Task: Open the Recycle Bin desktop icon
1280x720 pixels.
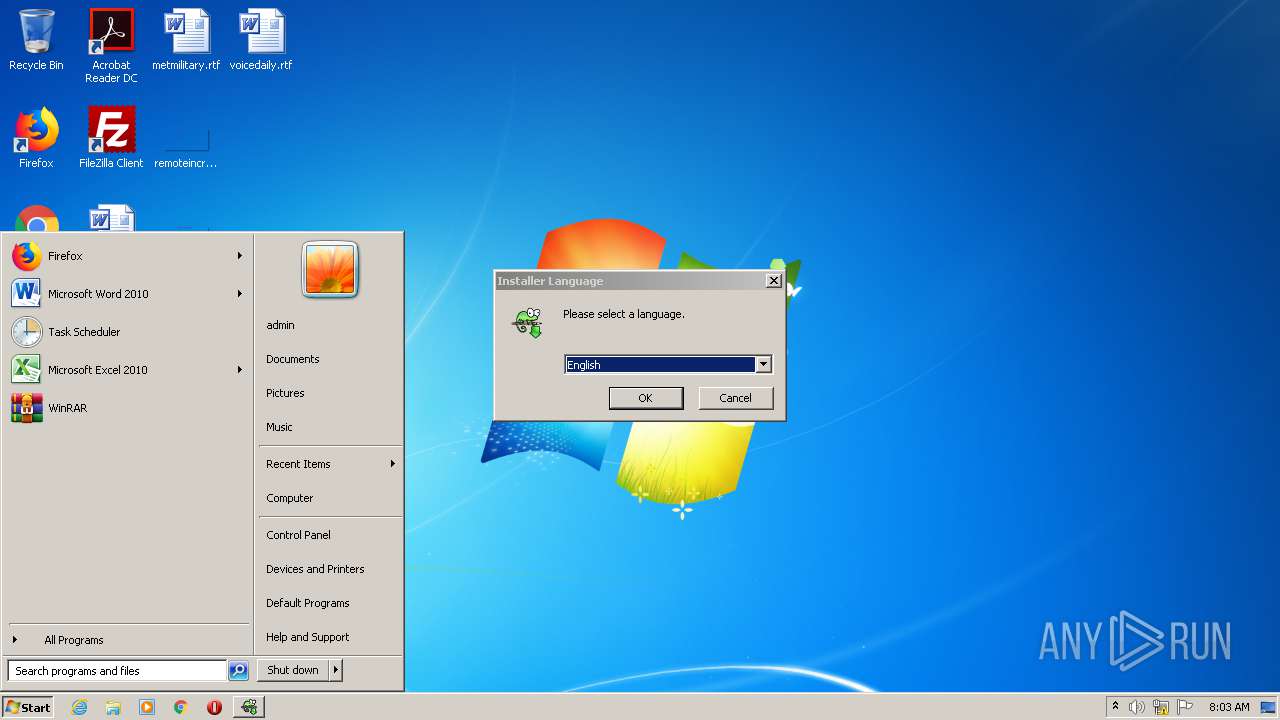Action: click(x=36, y=40)
